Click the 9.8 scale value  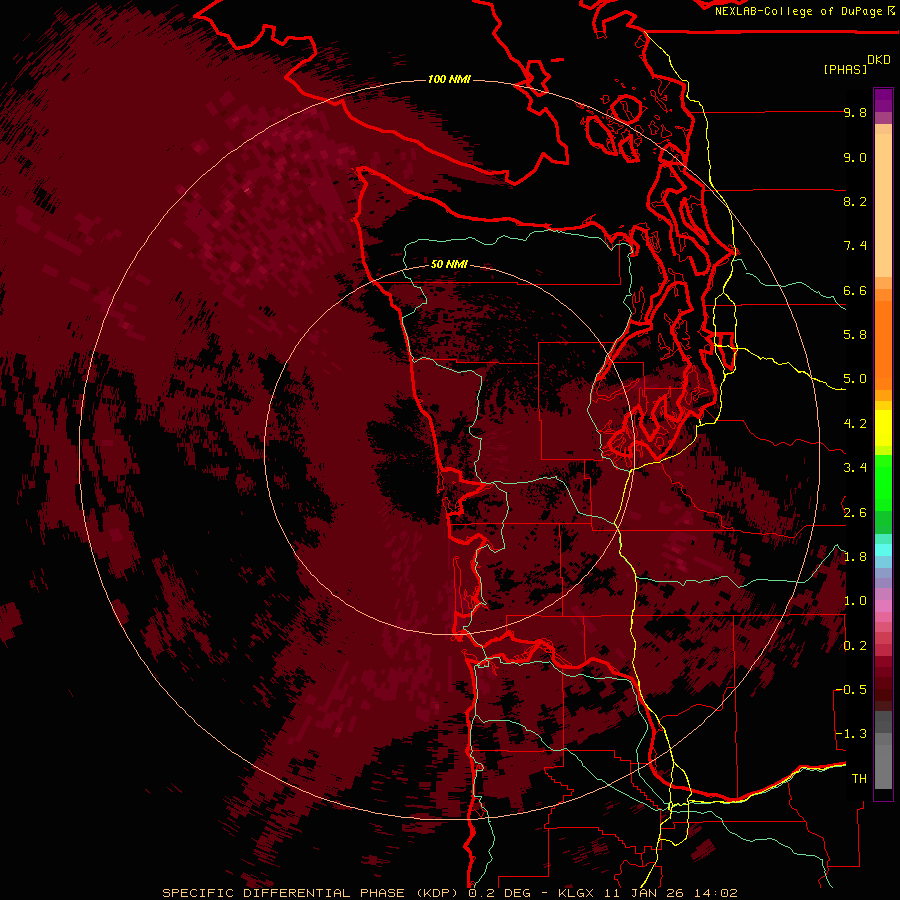click(855, 113)
